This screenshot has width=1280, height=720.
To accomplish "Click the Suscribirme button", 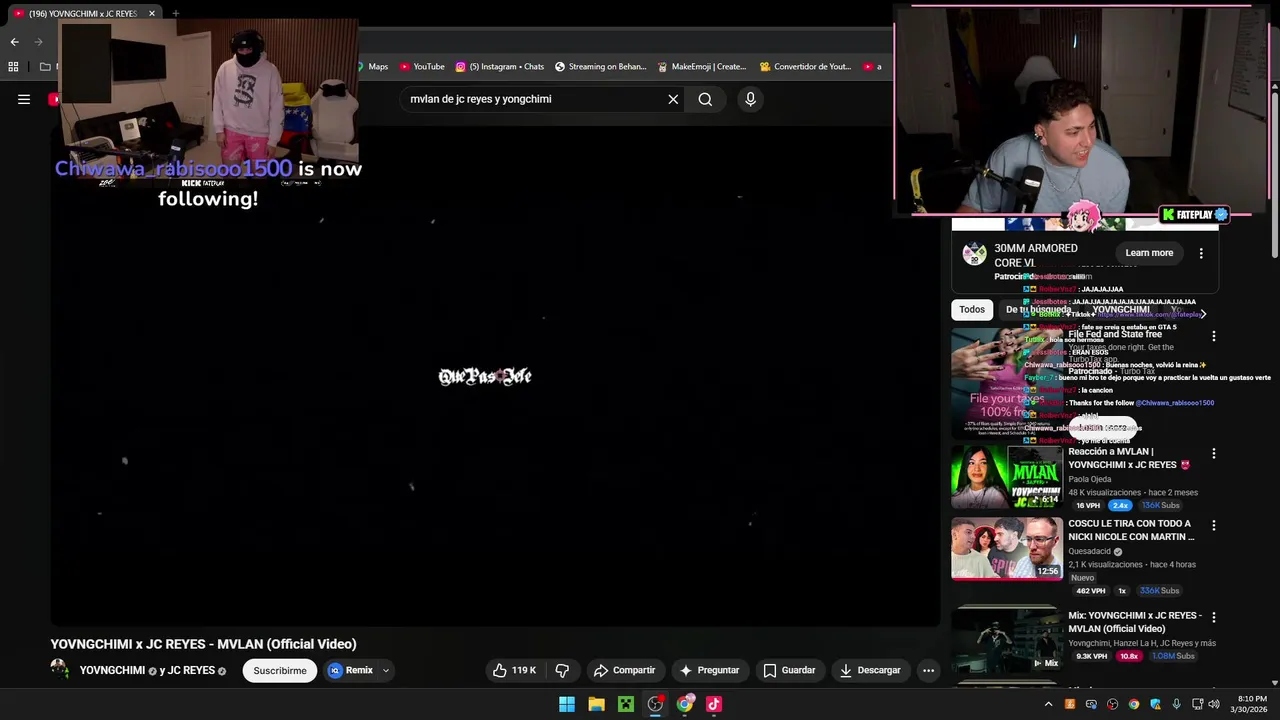I will 280,670.
